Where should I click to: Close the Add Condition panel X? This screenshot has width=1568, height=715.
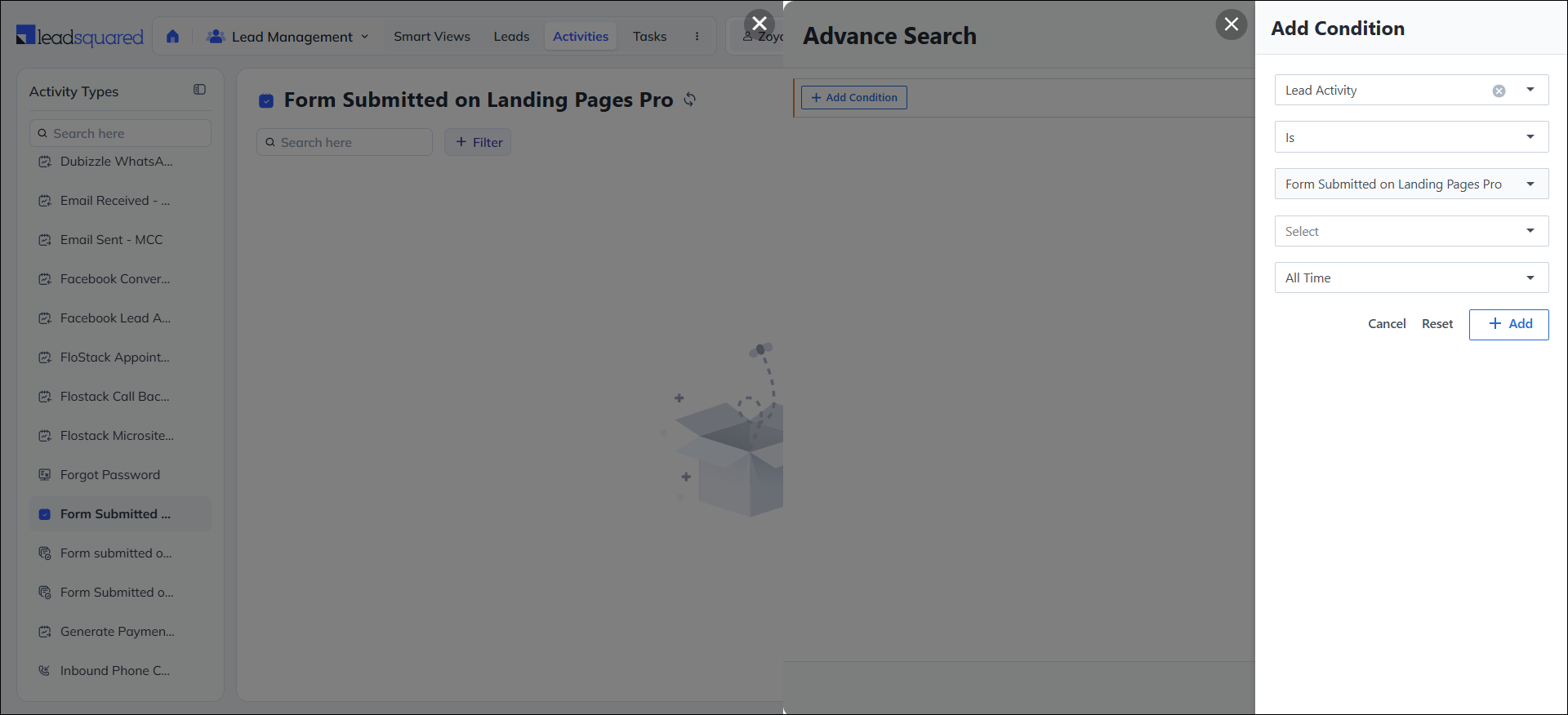click(x=1232, y=24)
